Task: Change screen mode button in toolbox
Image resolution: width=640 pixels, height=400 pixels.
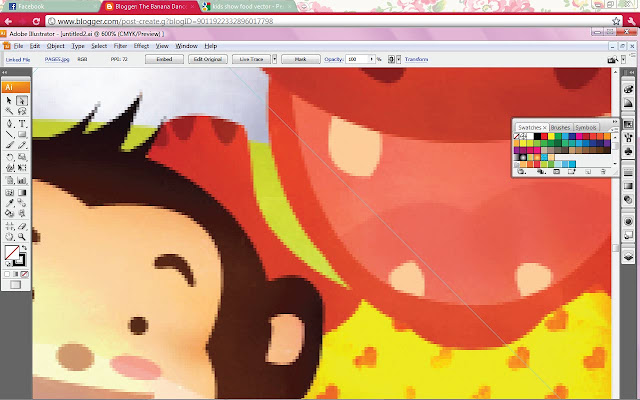Action: [16, 284]
